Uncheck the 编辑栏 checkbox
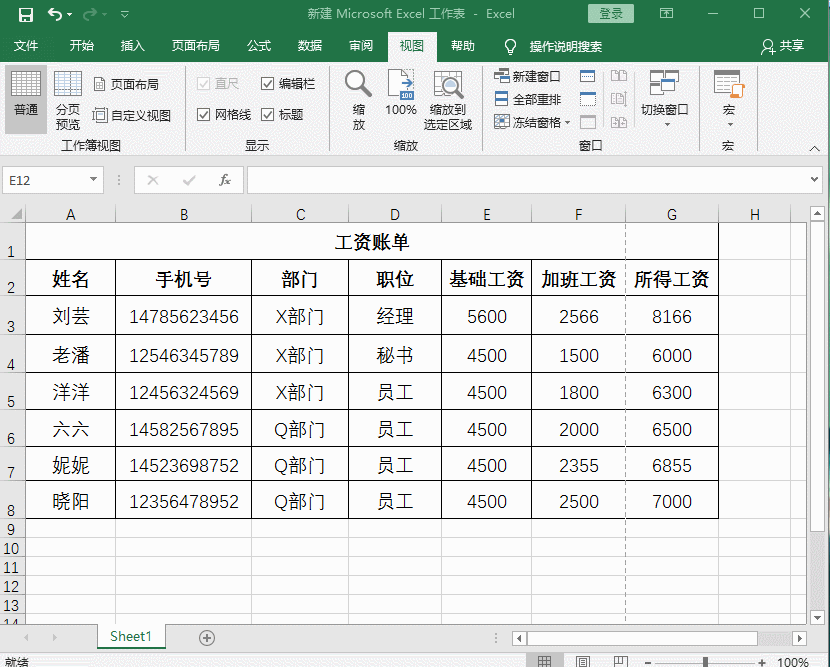 268,83
